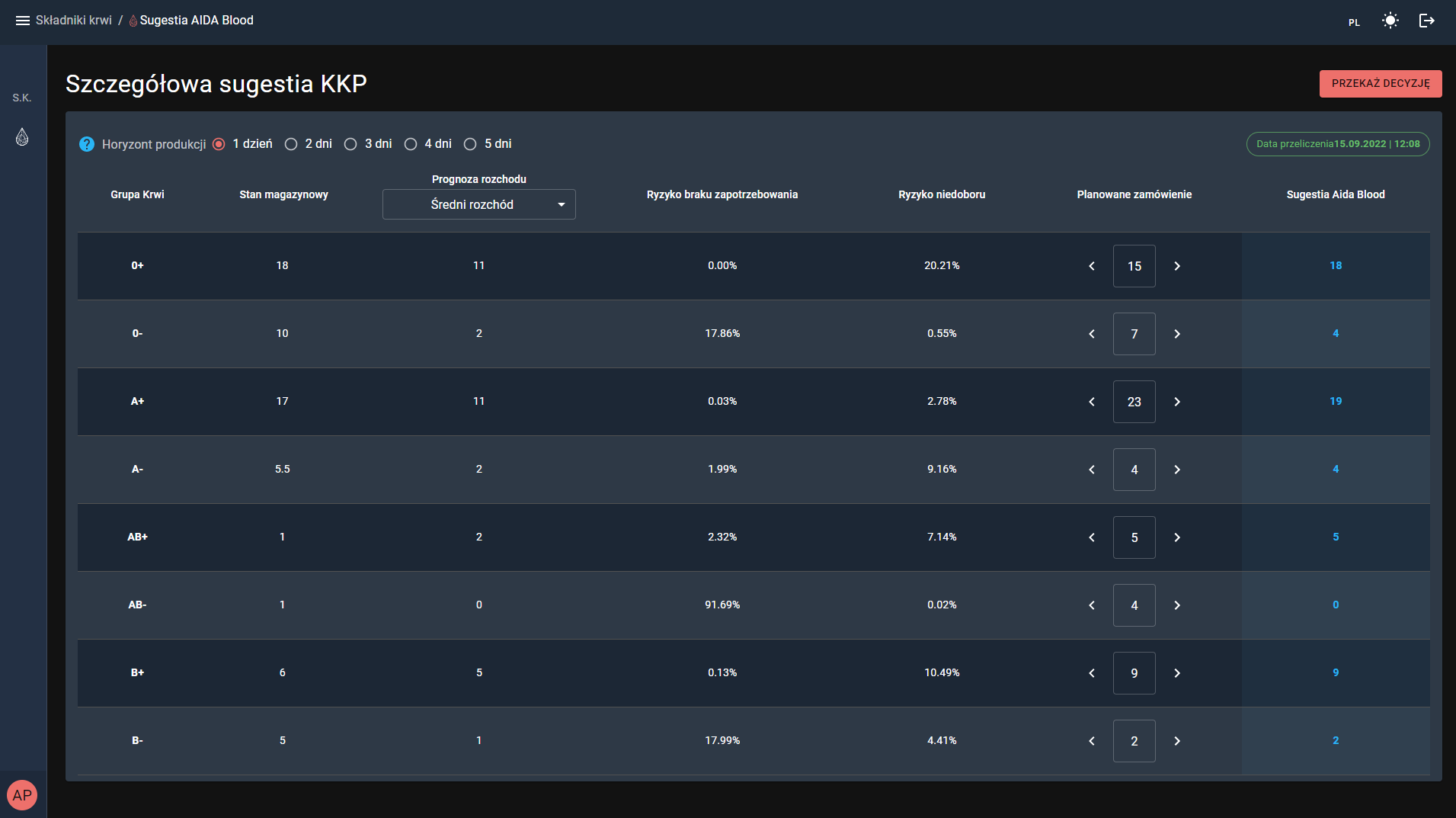Click Aida suggestion 0 for AB-
The image size is (1456, 818).
pyautogui.click(x=1336, y=605)
